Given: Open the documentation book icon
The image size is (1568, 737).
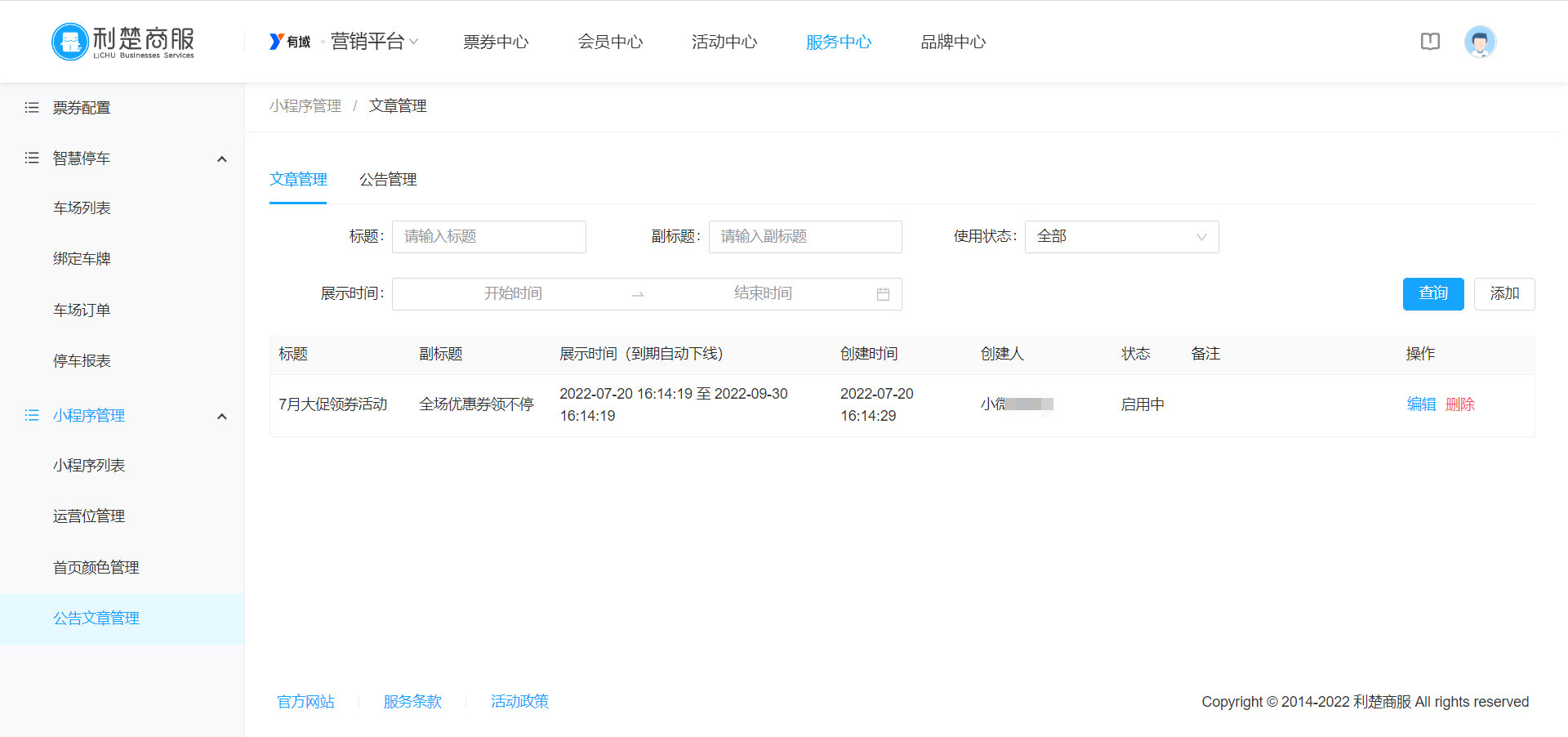Looking at the screenshot, I should tap(1430, 42).
